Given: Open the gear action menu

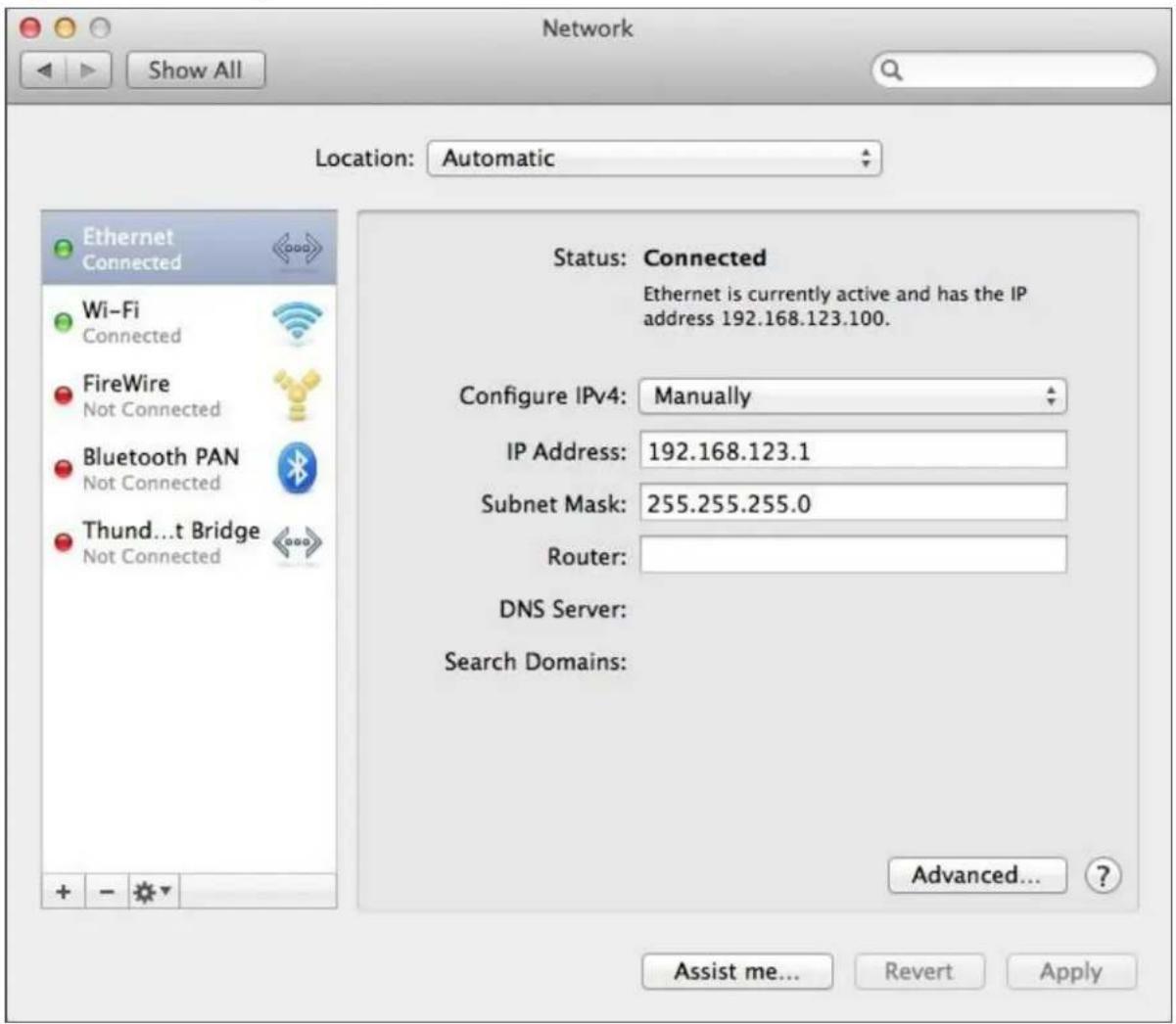Looking at the screenshot, I should [x=152, y=892].
